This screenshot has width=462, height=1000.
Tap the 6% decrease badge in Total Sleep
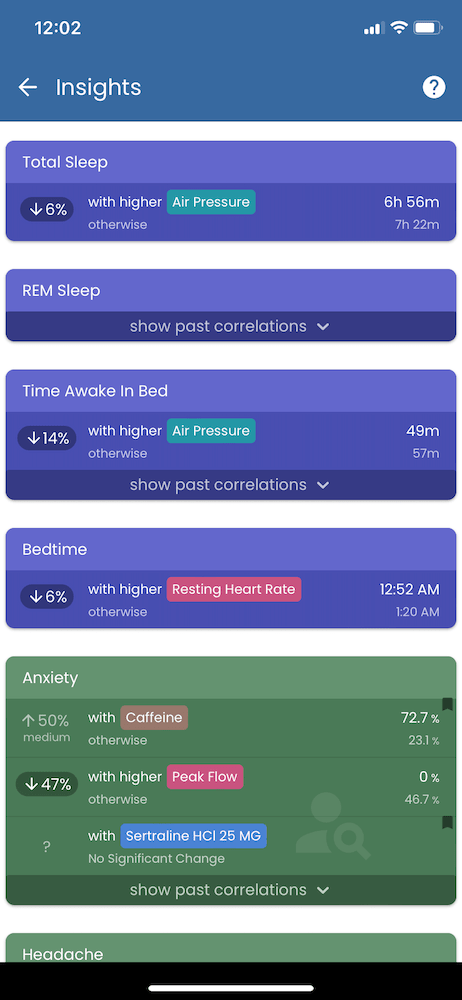[47, 210]
